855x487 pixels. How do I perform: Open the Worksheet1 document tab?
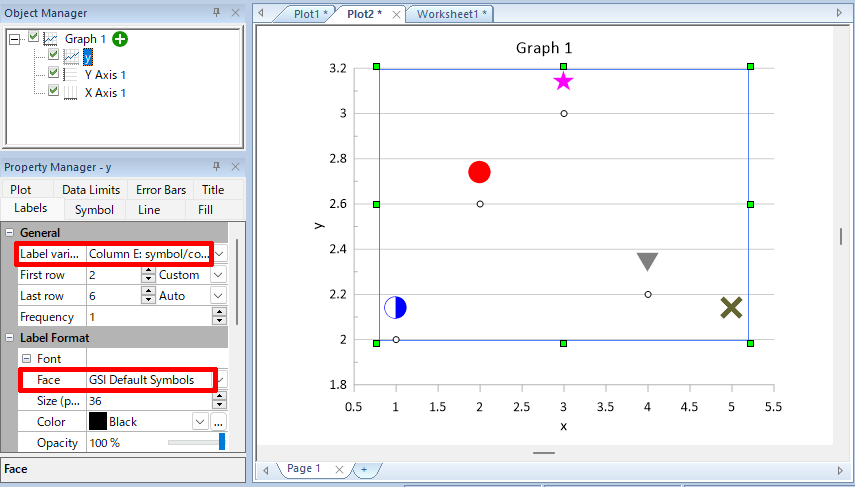click(452, 14)
